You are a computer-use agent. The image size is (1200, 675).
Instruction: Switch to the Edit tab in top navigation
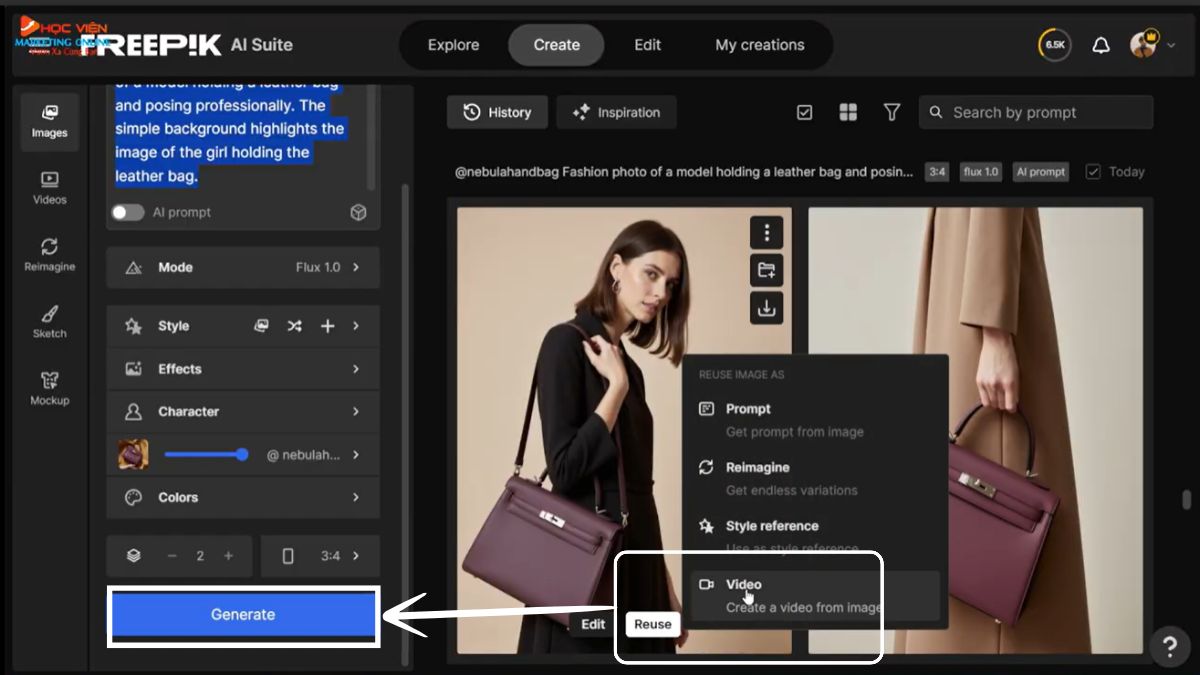(647, 45)
